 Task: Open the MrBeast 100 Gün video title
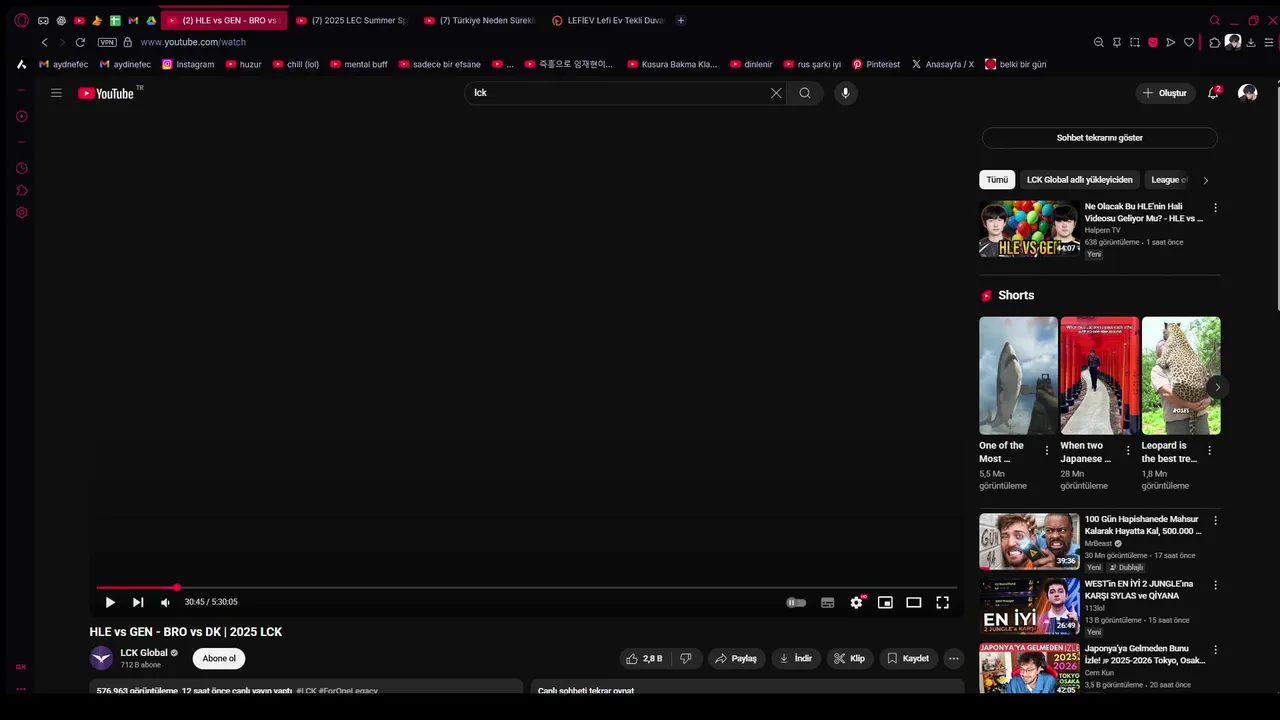pyautogui.click(x=1143, y=525)
